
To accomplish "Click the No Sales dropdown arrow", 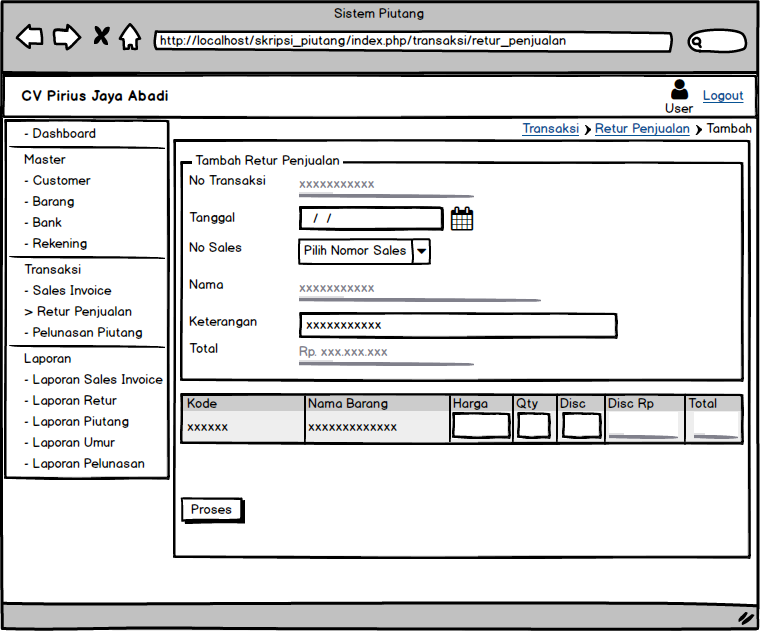I will tap(421, 251).
